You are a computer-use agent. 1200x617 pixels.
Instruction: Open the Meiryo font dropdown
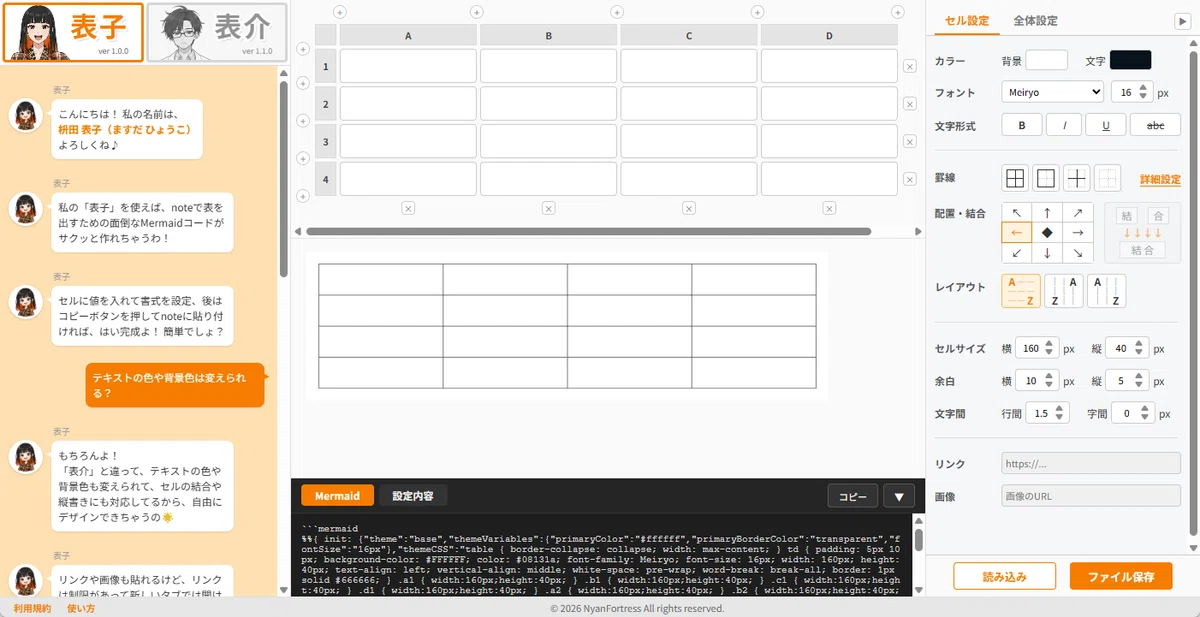1052,92
